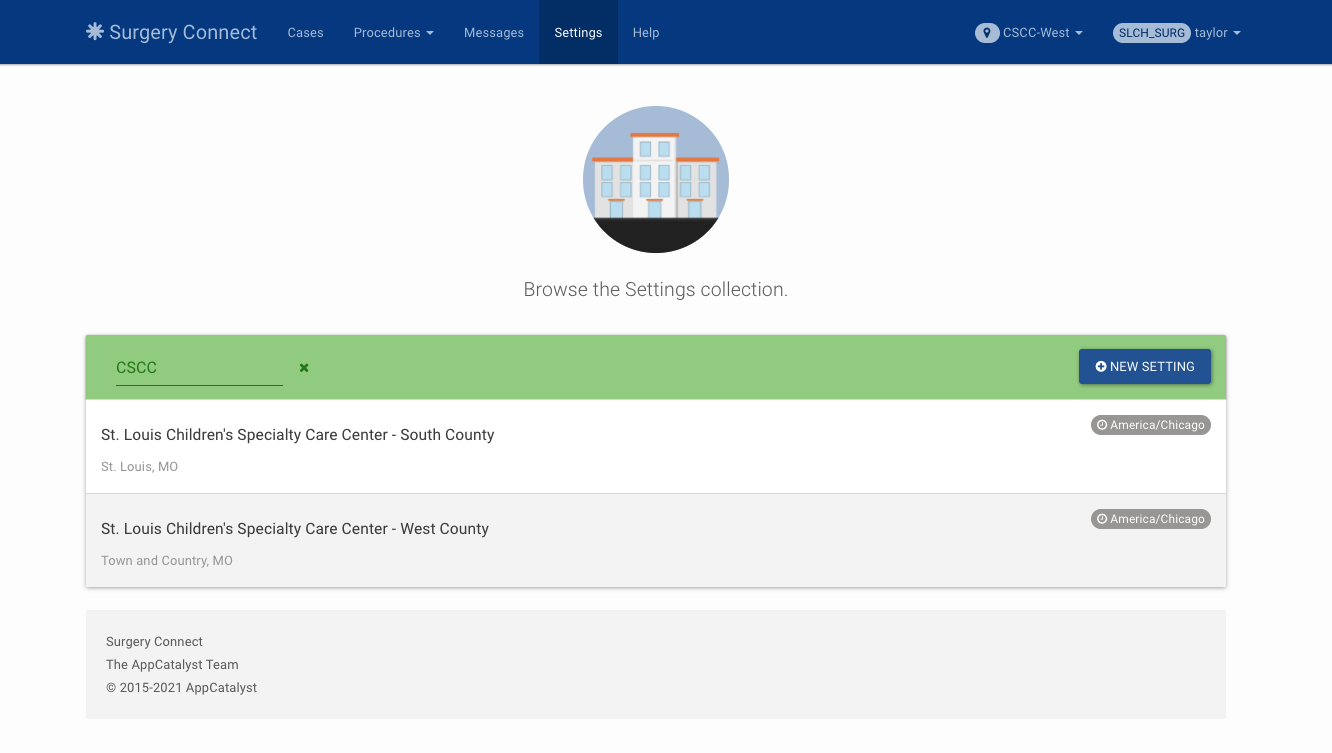Open the Messages section
The height and width of the screenshot is (753, 1332).
point(493,32)
